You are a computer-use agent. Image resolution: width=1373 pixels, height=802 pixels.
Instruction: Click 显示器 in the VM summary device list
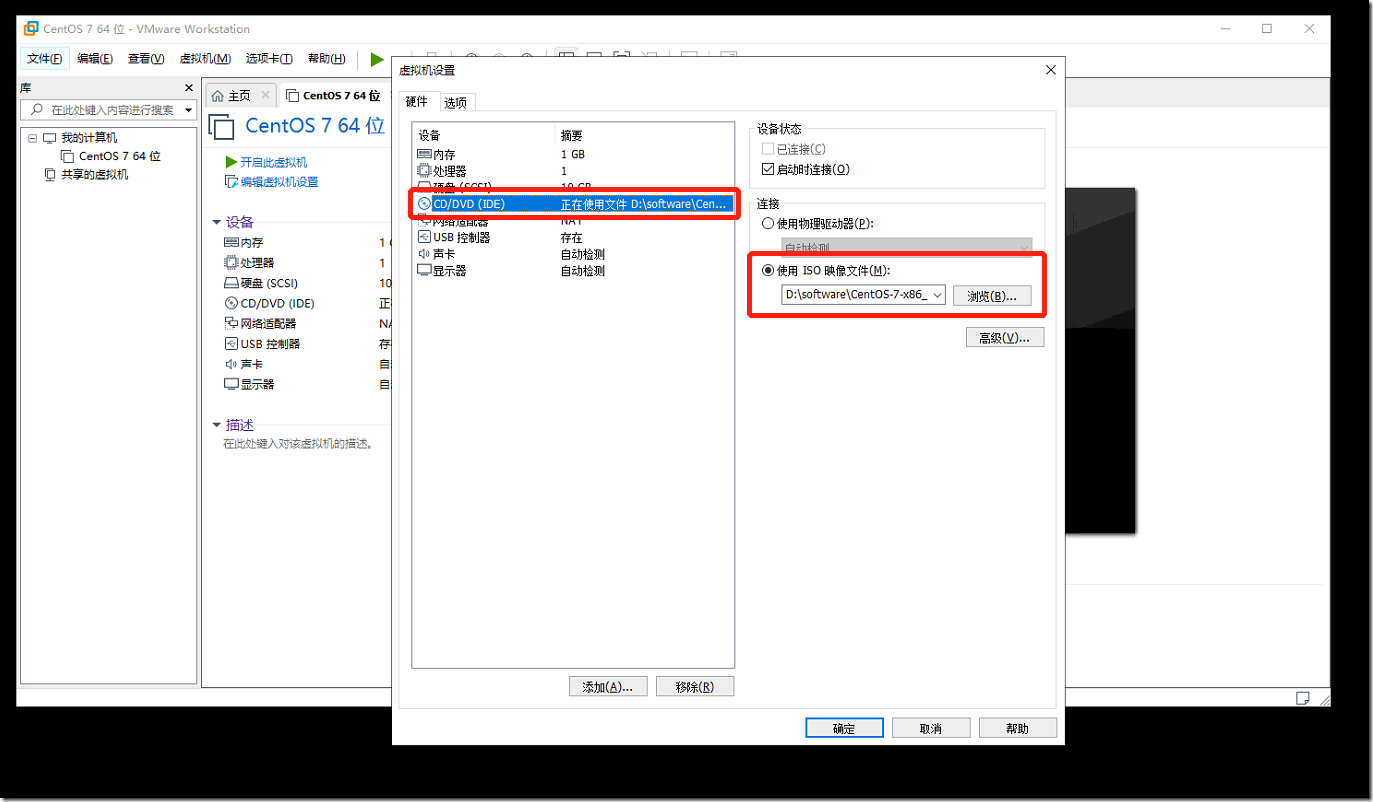click(x=257, y=384)
